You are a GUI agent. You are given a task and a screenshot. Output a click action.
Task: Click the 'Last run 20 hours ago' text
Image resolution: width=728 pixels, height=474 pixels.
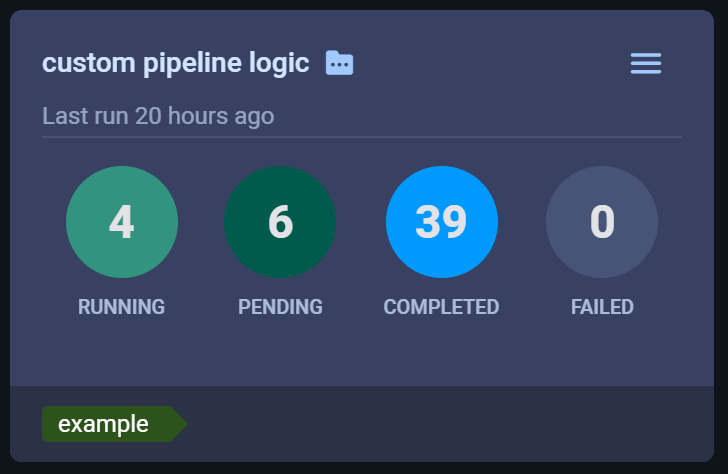[158, 116]
